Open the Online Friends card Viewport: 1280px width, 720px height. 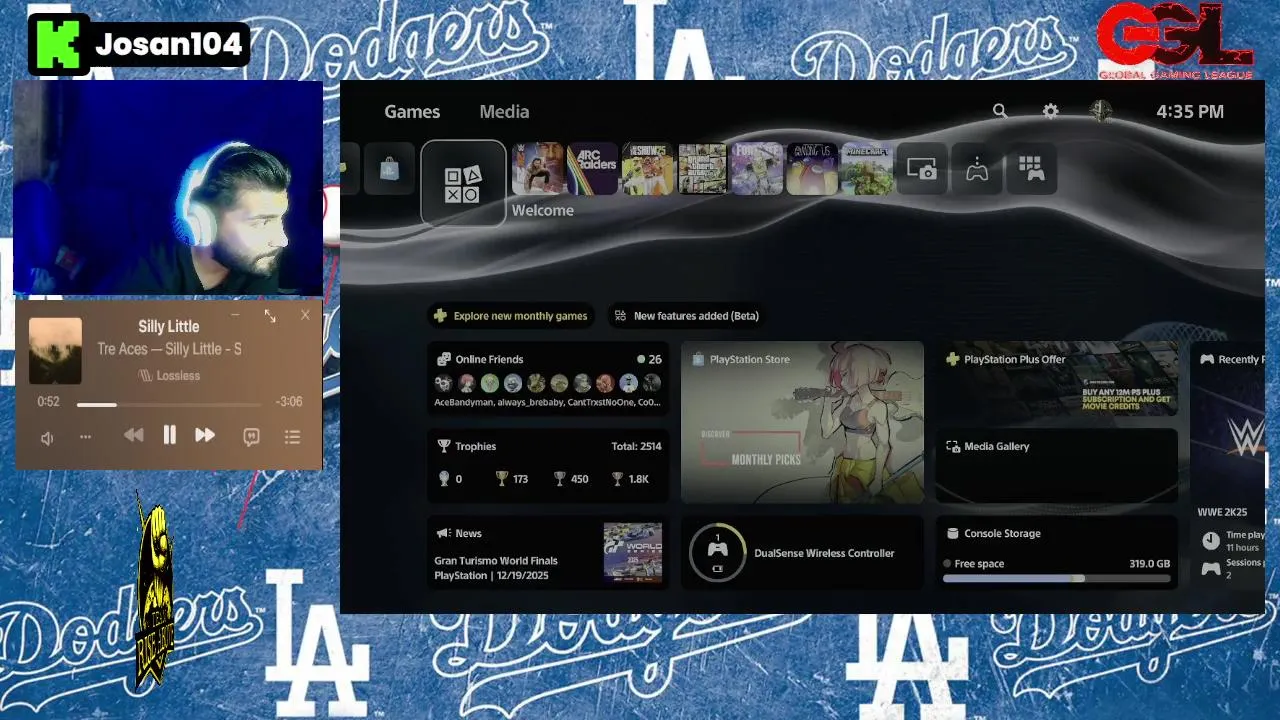point(548,379)
